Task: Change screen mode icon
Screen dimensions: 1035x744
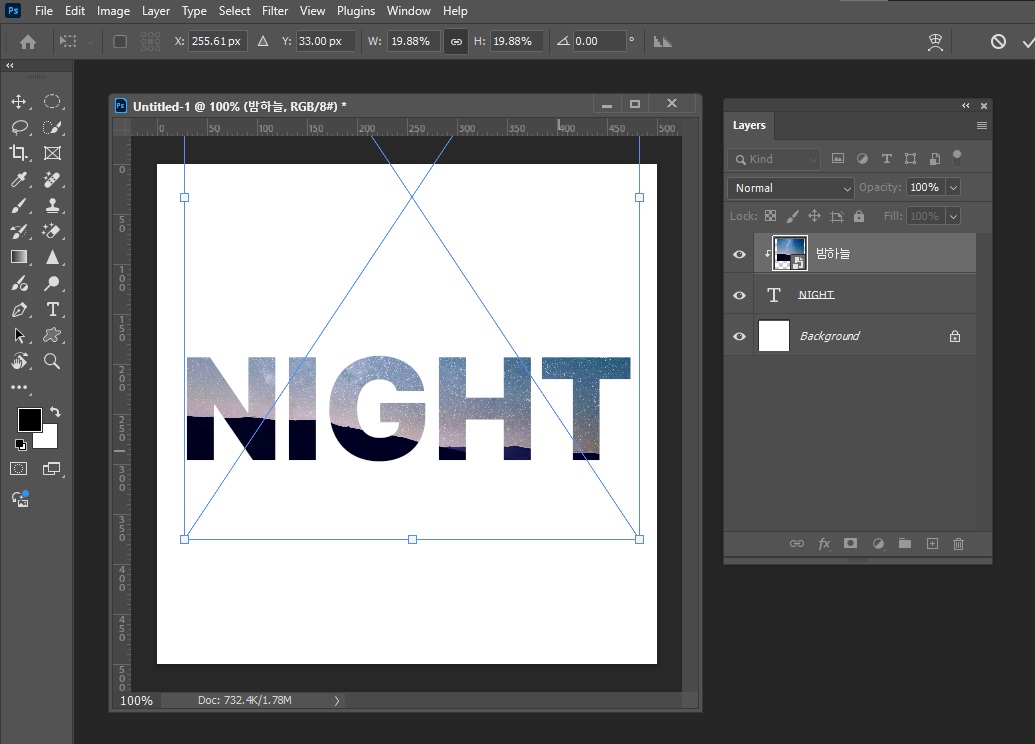Action: 51,469
